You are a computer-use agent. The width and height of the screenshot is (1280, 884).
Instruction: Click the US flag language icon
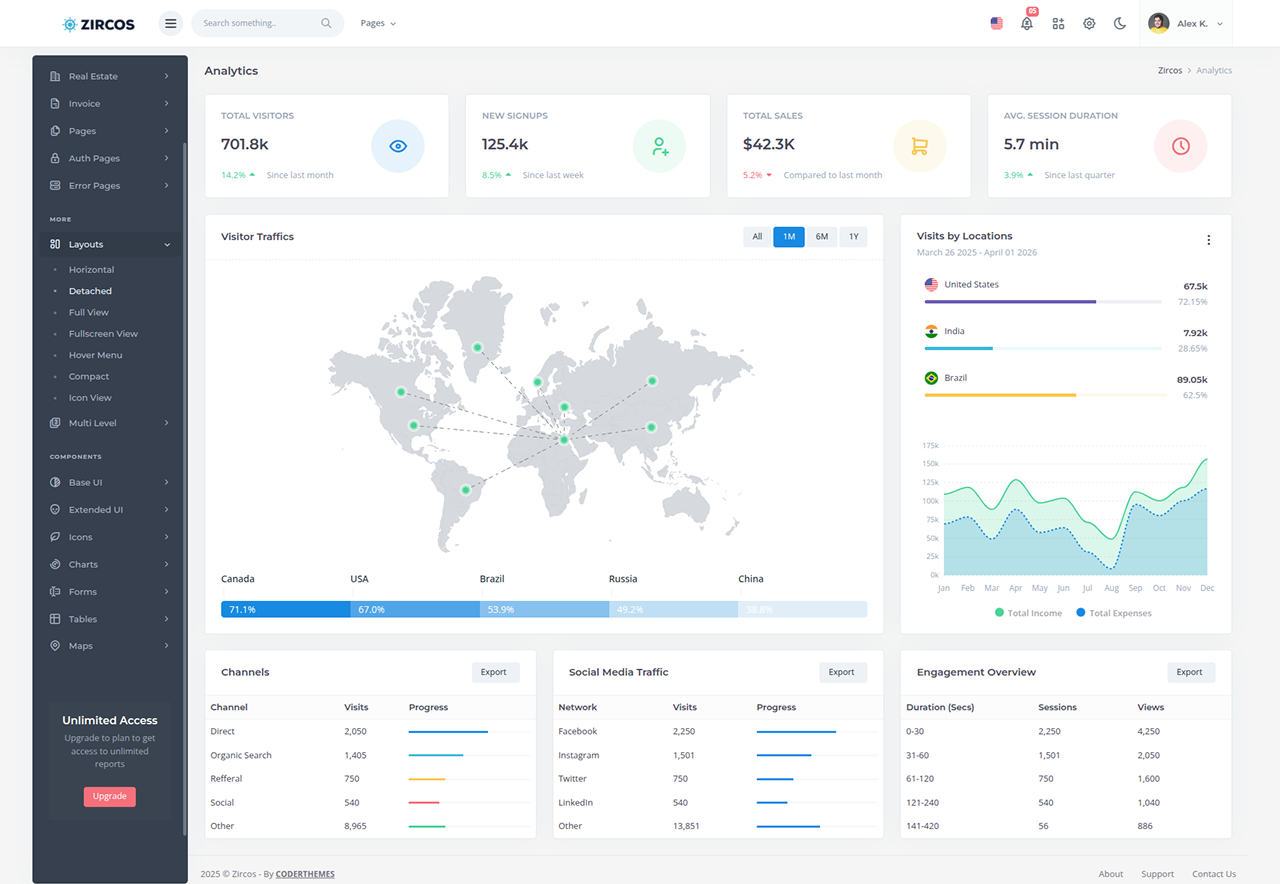(x=996, y=23)
